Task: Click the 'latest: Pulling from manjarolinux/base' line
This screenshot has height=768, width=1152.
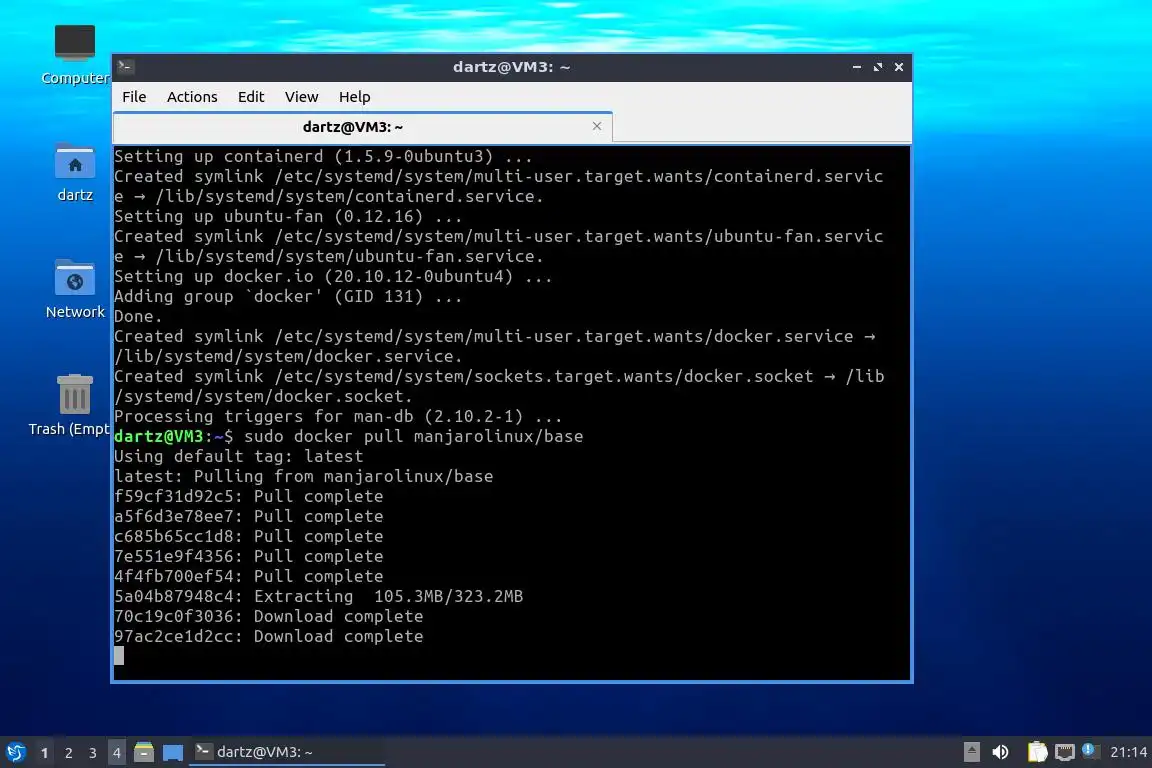Action: click(x=303, y=476)
